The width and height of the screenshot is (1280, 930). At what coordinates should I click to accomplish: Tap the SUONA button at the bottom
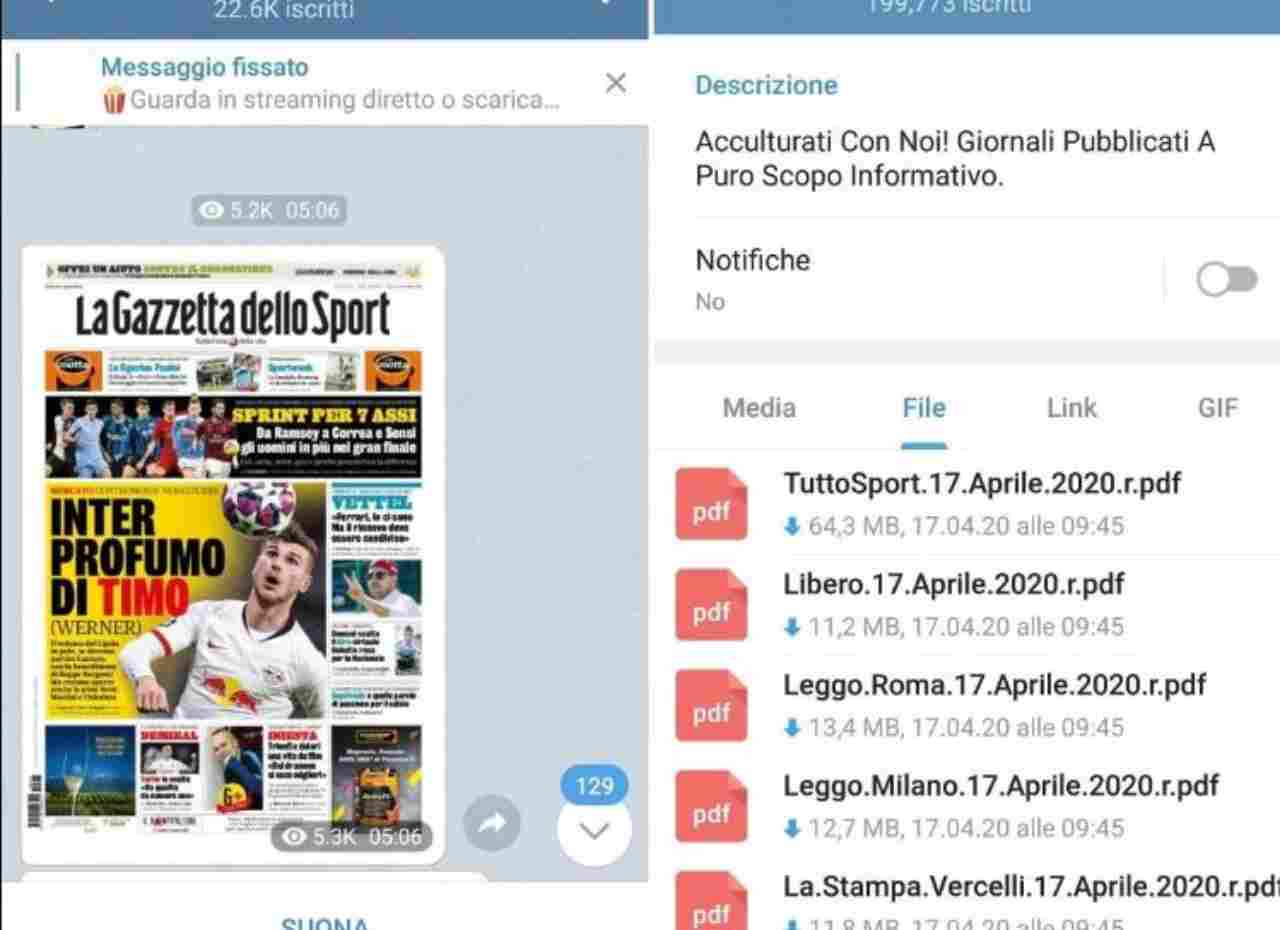click(x=324, y=922)
